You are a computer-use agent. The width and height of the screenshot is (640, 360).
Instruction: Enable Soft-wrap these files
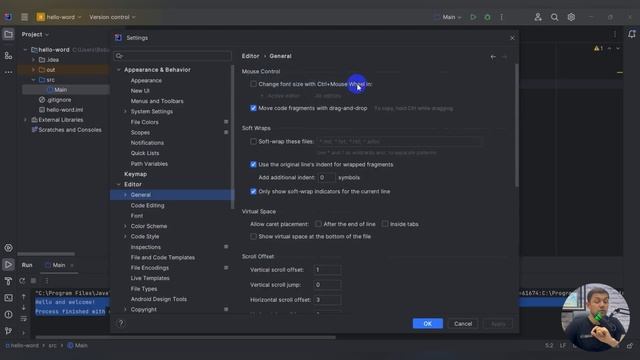click(253, 142)
